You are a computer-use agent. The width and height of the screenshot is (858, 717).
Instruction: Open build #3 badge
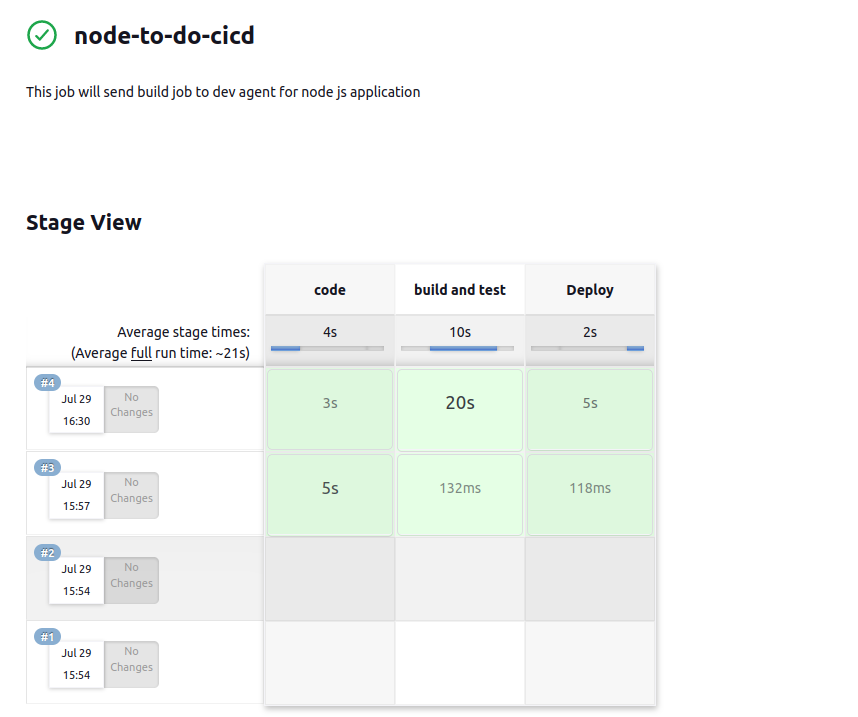(x=48, y=467)
